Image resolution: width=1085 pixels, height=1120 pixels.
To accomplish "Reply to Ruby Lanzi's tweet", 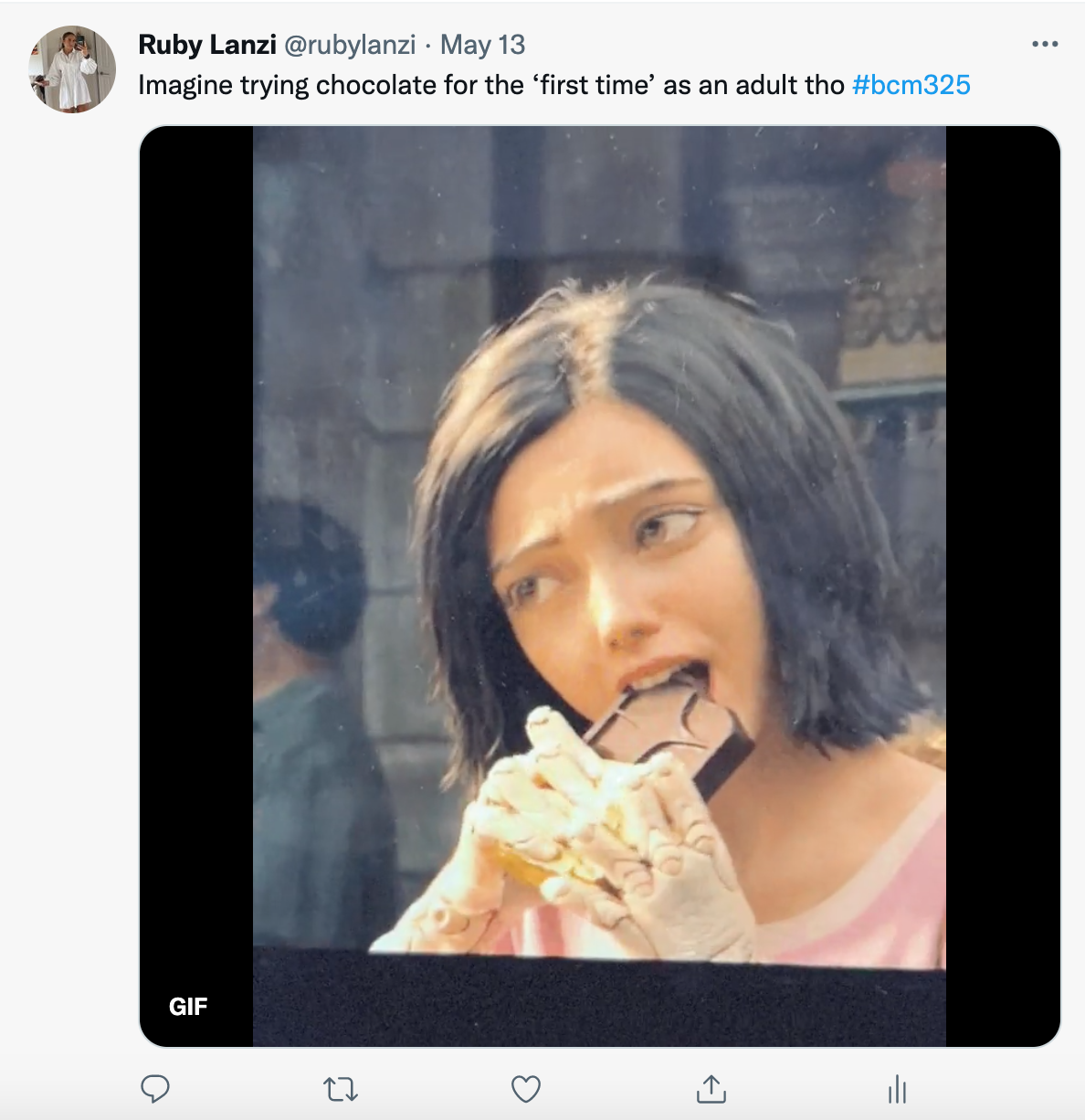I will tap(155, 1088).
